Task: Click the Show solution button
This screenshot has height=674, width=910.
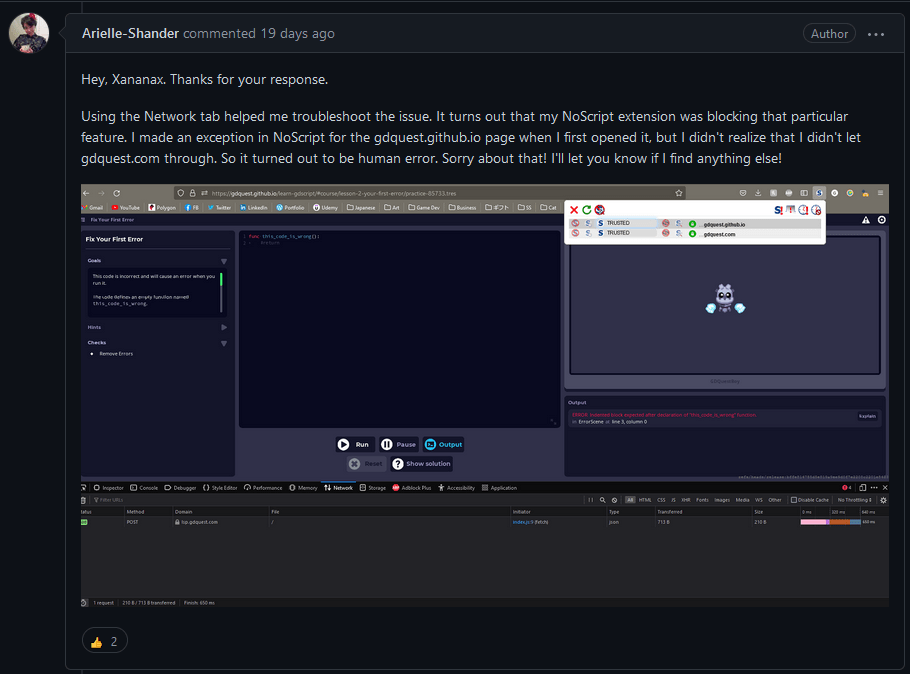Action: [422, 464]
